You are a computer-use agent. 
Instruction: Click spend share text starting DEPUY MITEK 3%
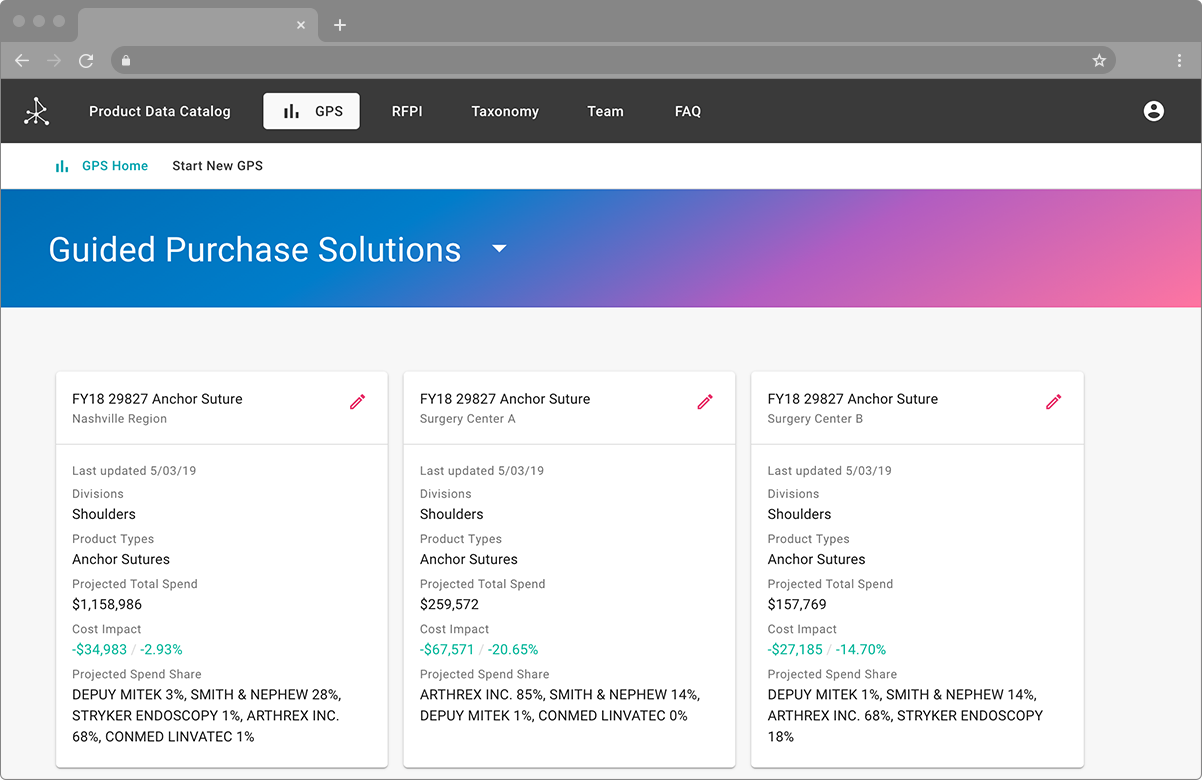(x=207, y=715)
